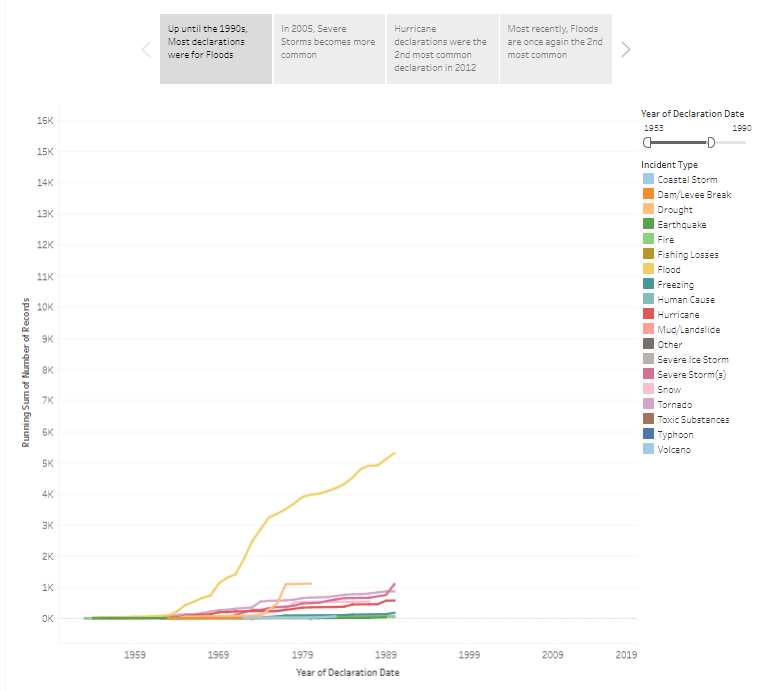Viewport: 775px width, 691px height.
Task: Select the Dam/Levee Break legend swatch
Action: (x=648, y=195)
